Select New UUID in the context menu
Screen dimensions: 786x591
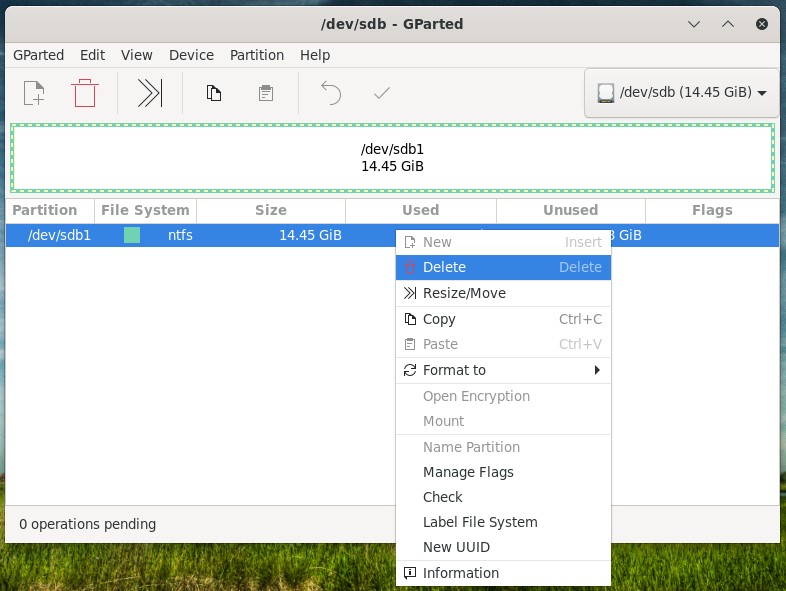[503, 547]
